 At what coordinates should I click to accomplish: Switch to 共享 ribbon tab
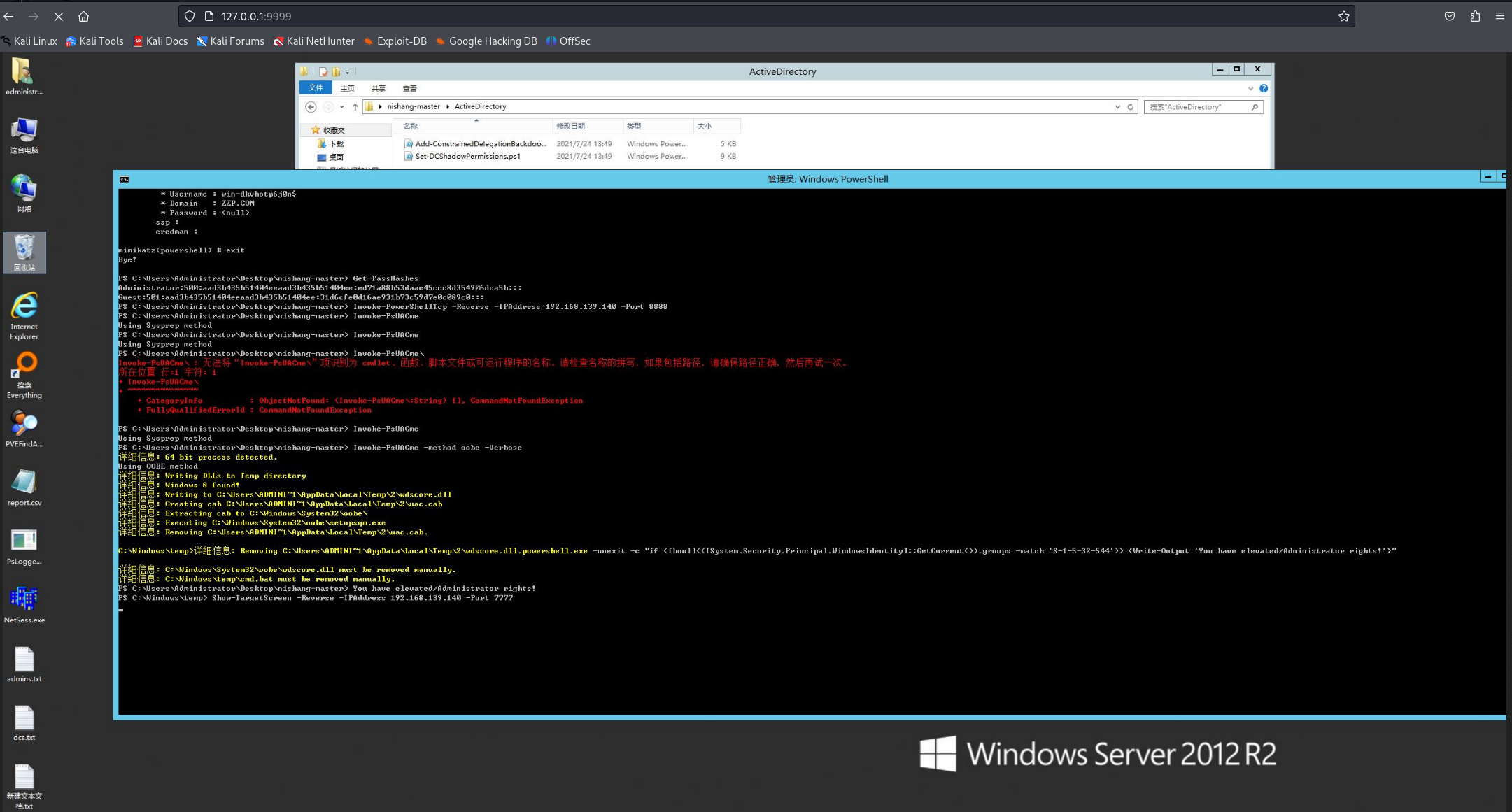pyautogui.click(x=379, y=88)
